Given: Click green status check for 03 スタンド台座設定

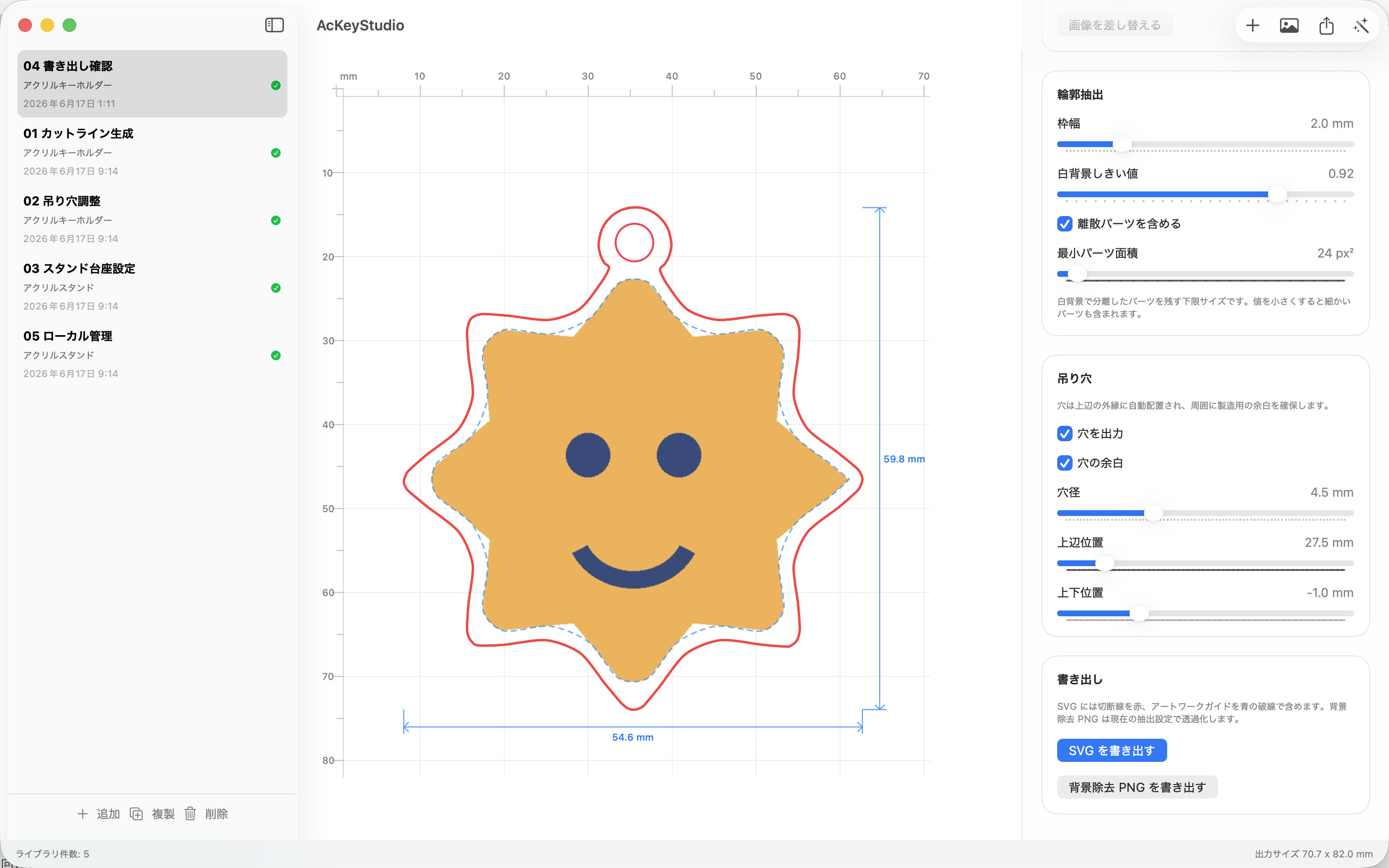Looking at the screenshot, I should click(x=275, y=287).
